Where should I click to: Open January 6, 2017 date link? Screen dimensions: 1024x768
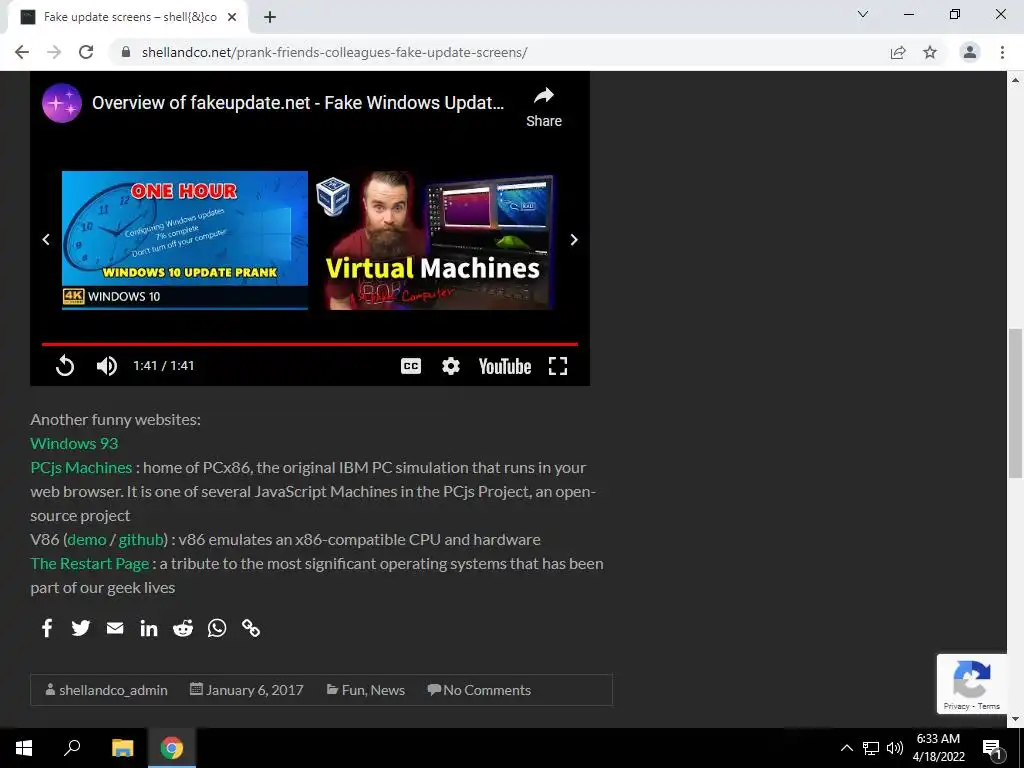click(255, 690)
